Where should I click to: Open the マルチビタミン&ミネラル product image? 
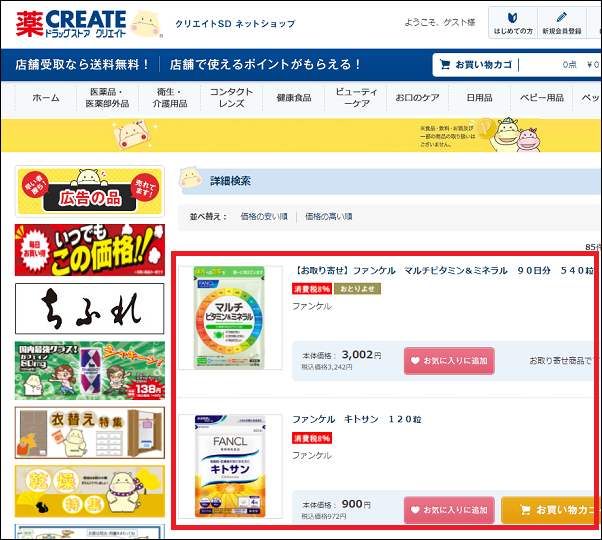(230, 318)
